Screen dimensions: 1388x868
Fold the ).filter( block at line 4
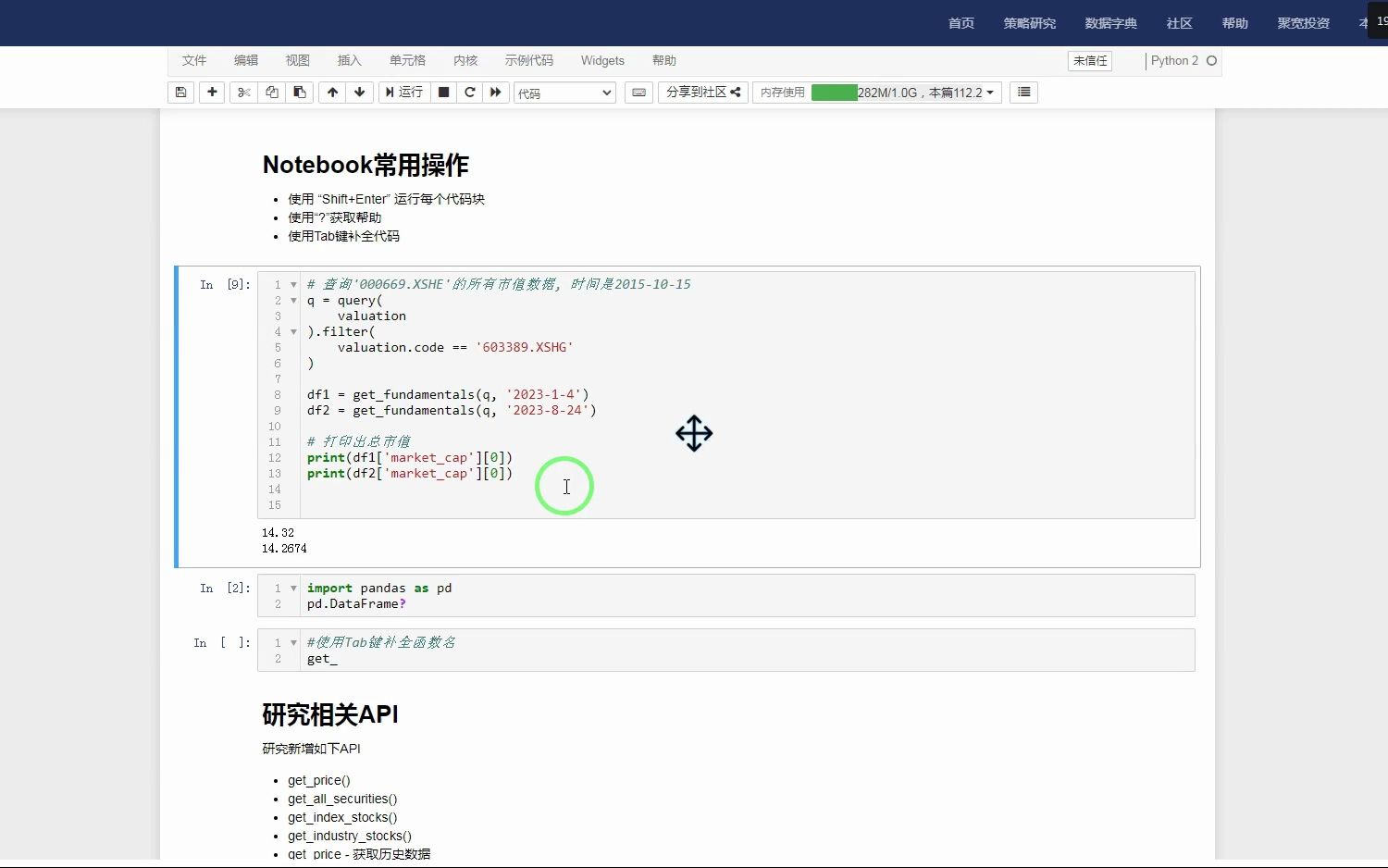point(293,332)
